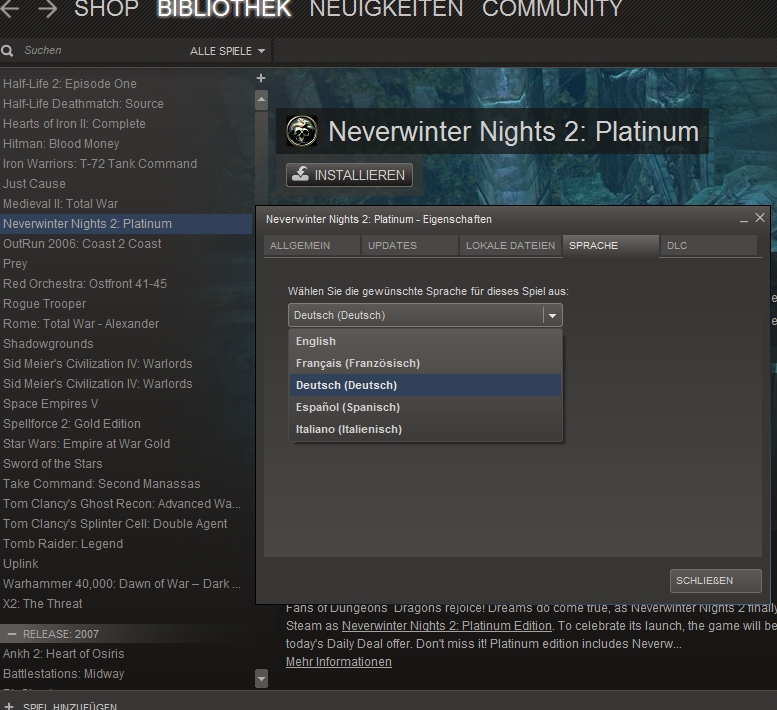Select Uplink in game list

click(x=126, y=564)
